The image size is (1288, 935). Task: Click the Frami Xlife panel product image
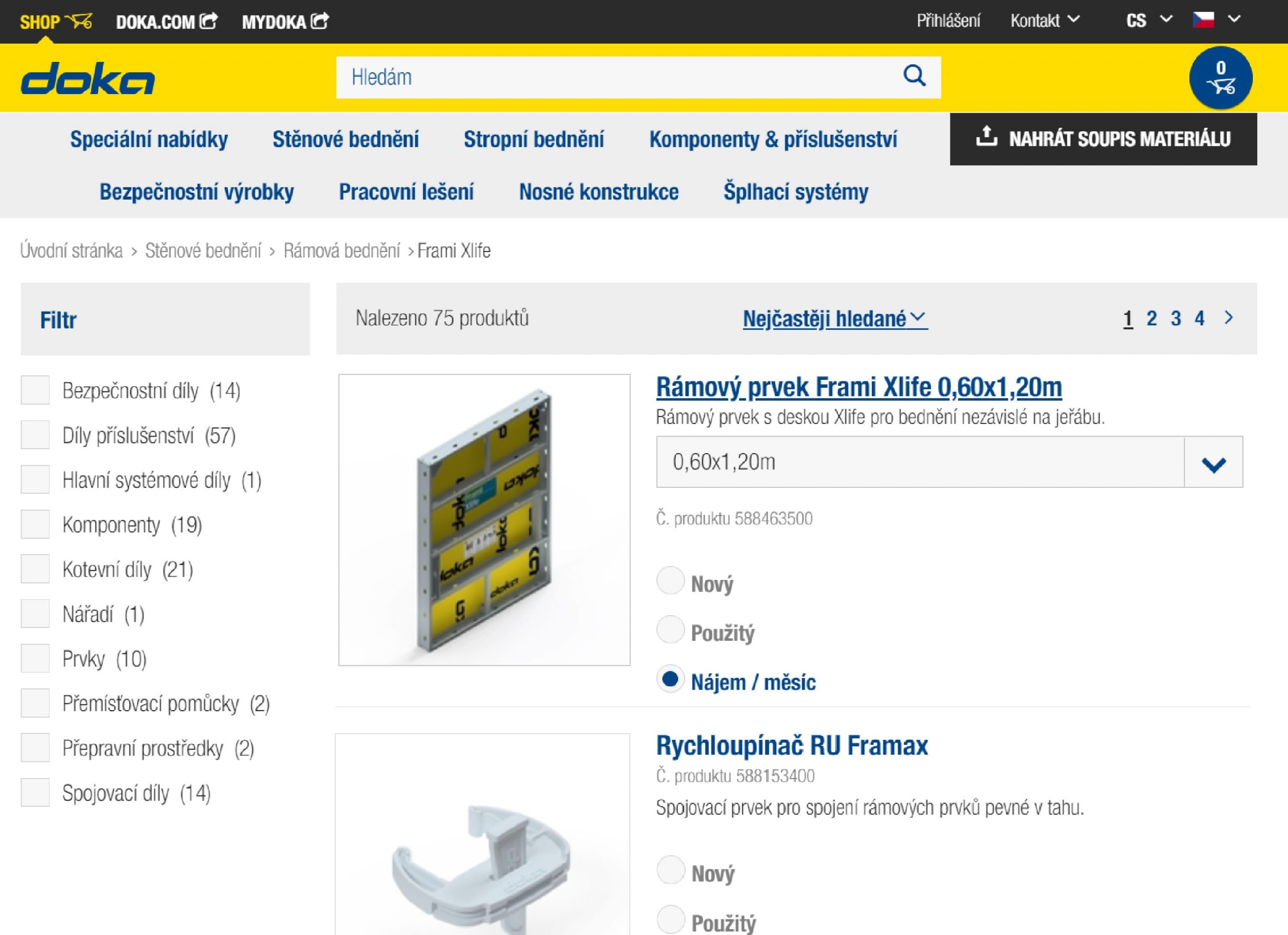(x=485, y=520)
